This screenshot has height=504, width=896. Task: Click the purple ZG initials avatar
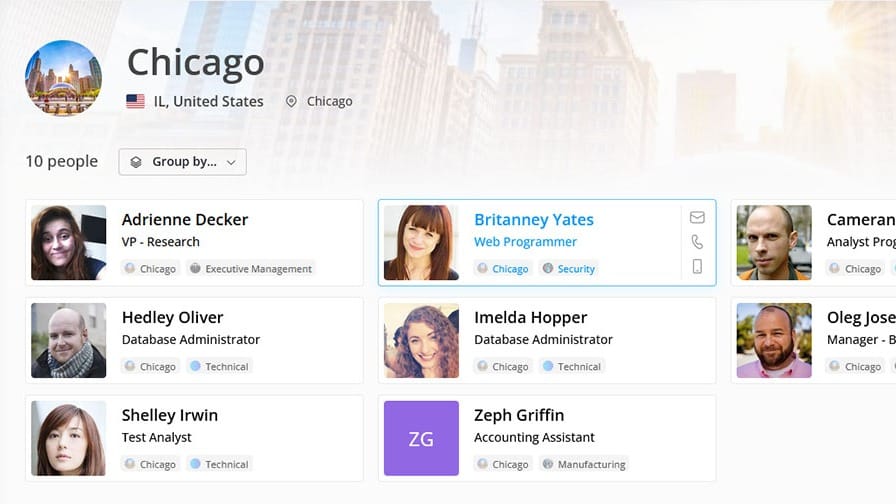(x=421, y=438)
